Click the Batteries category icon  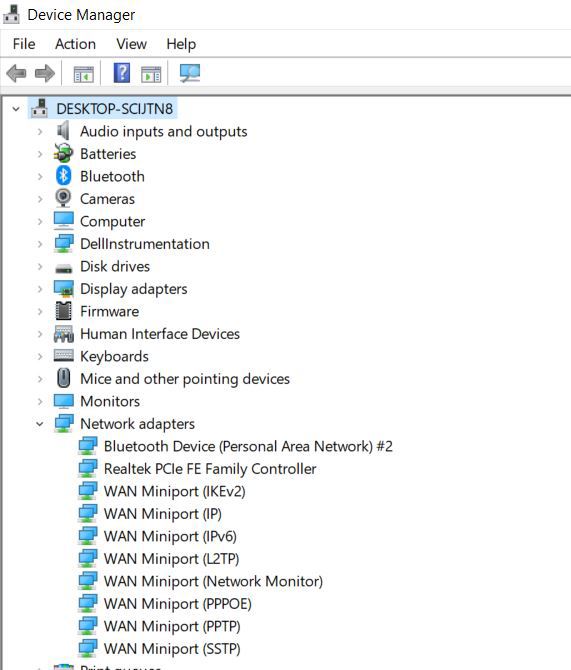[64, 153]
